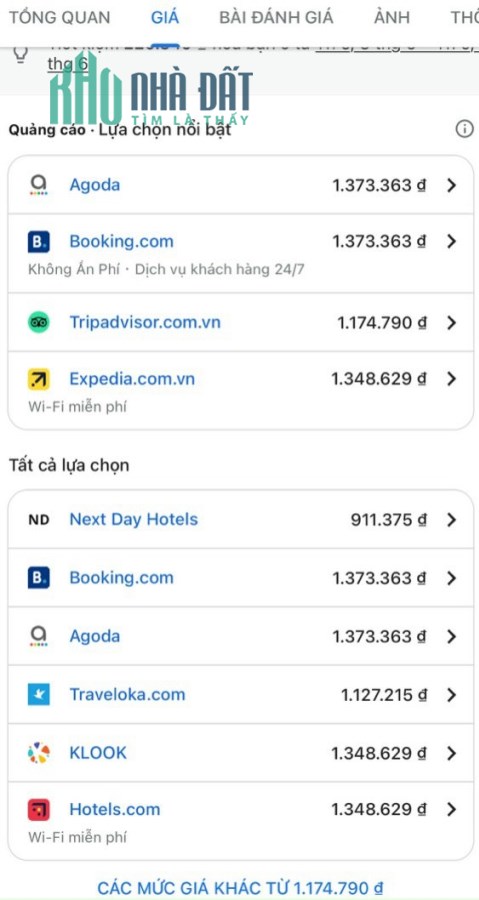Image resolution: width=479 pixels, height=900 pixels.
Task: Switch to the BÀI ĐÁNH GIÁ tab
Action: (276, 17)
